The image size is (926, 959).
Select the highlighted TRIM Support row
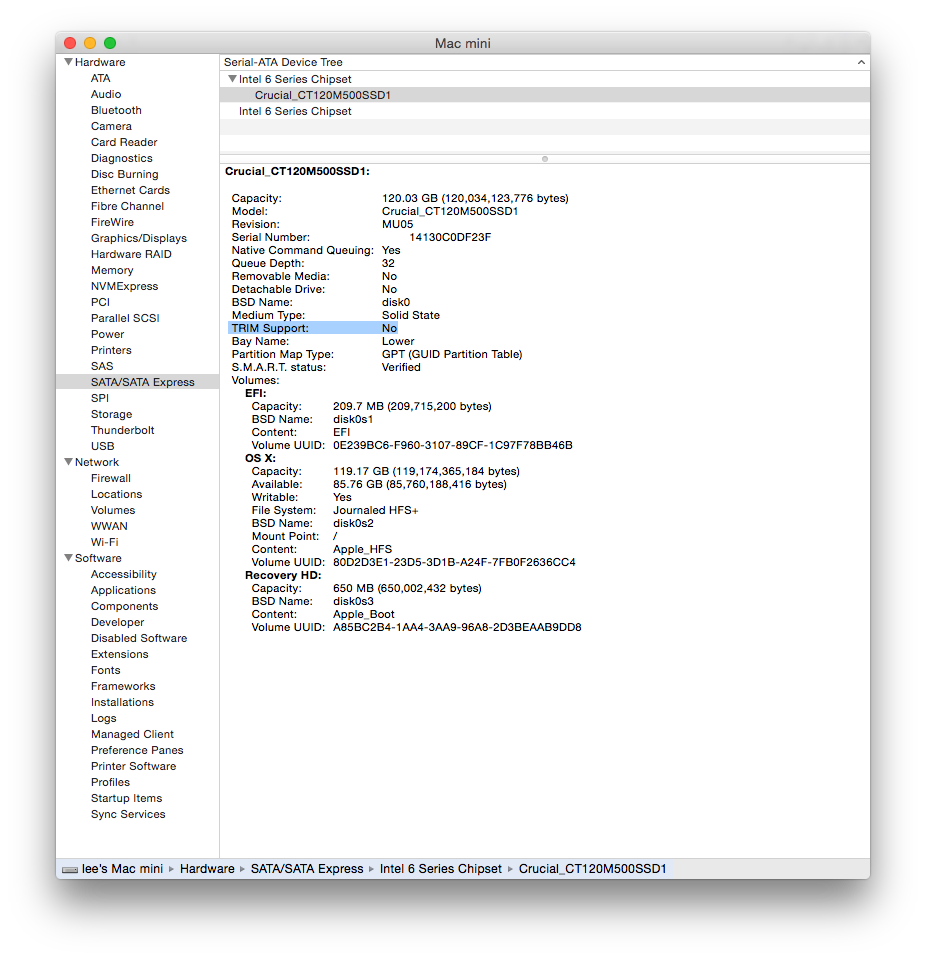313,328
